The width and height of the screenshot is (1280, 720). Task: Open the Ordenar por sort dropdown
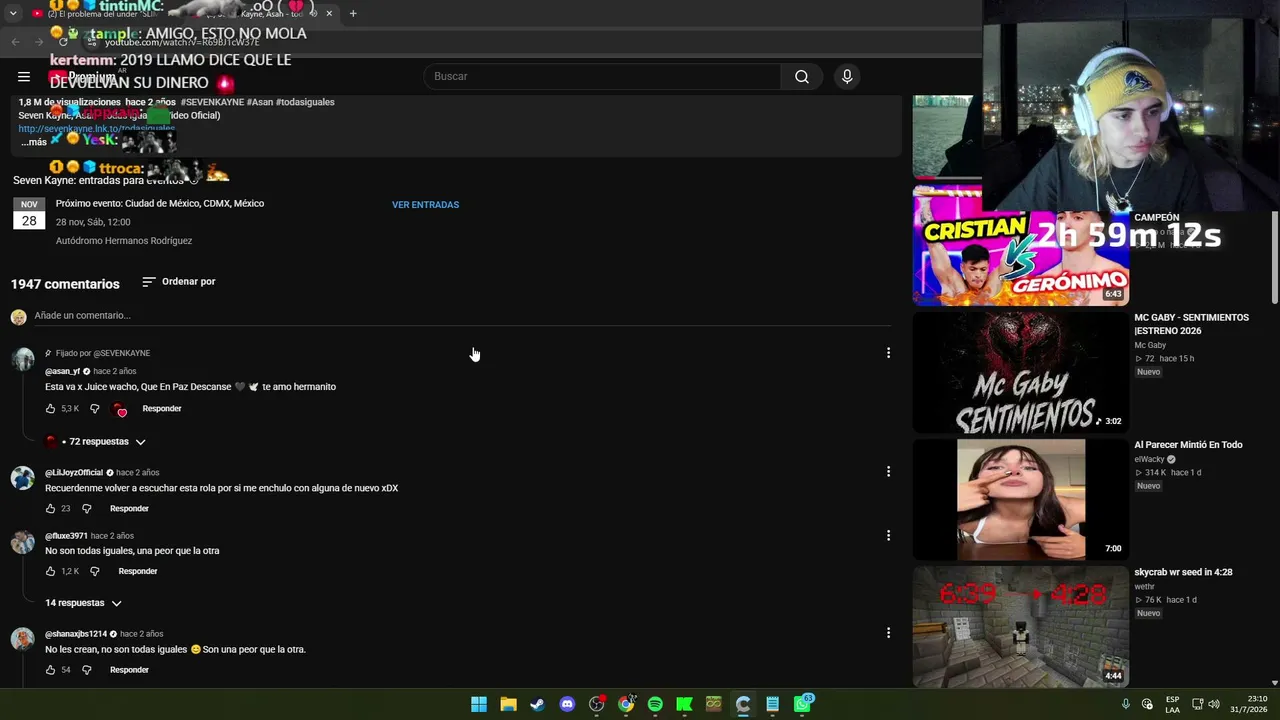179,282
